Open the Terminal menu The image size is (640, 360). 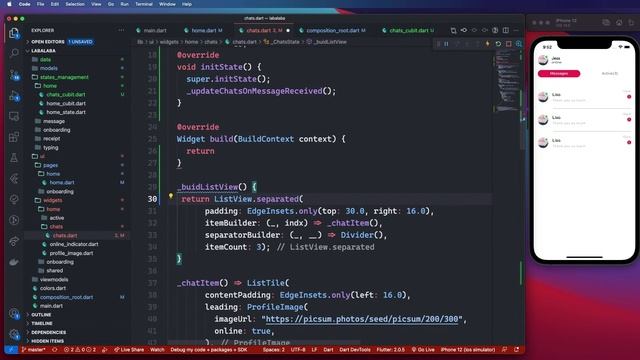pyautogui.click(x=144, y=4)
